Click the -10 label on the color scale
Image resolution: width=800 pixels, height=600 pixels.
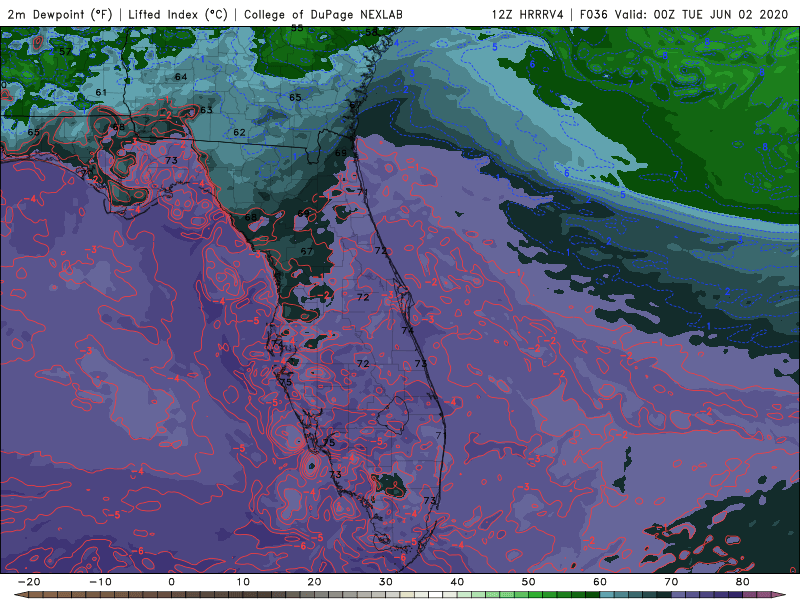(x=100, y=582)
